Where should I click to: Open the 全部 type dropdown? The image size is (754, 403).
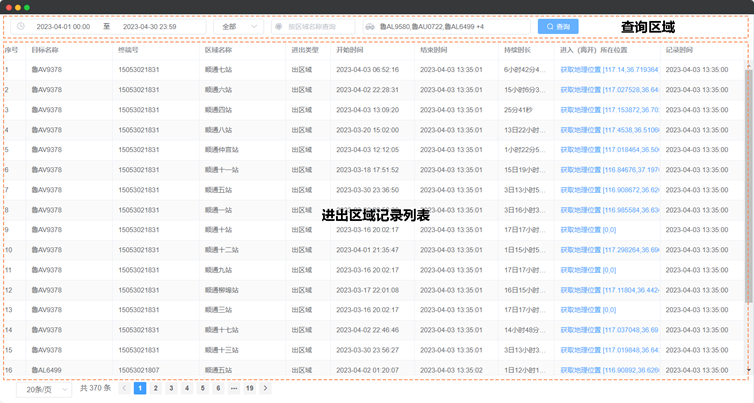click(x=238, y=27)
